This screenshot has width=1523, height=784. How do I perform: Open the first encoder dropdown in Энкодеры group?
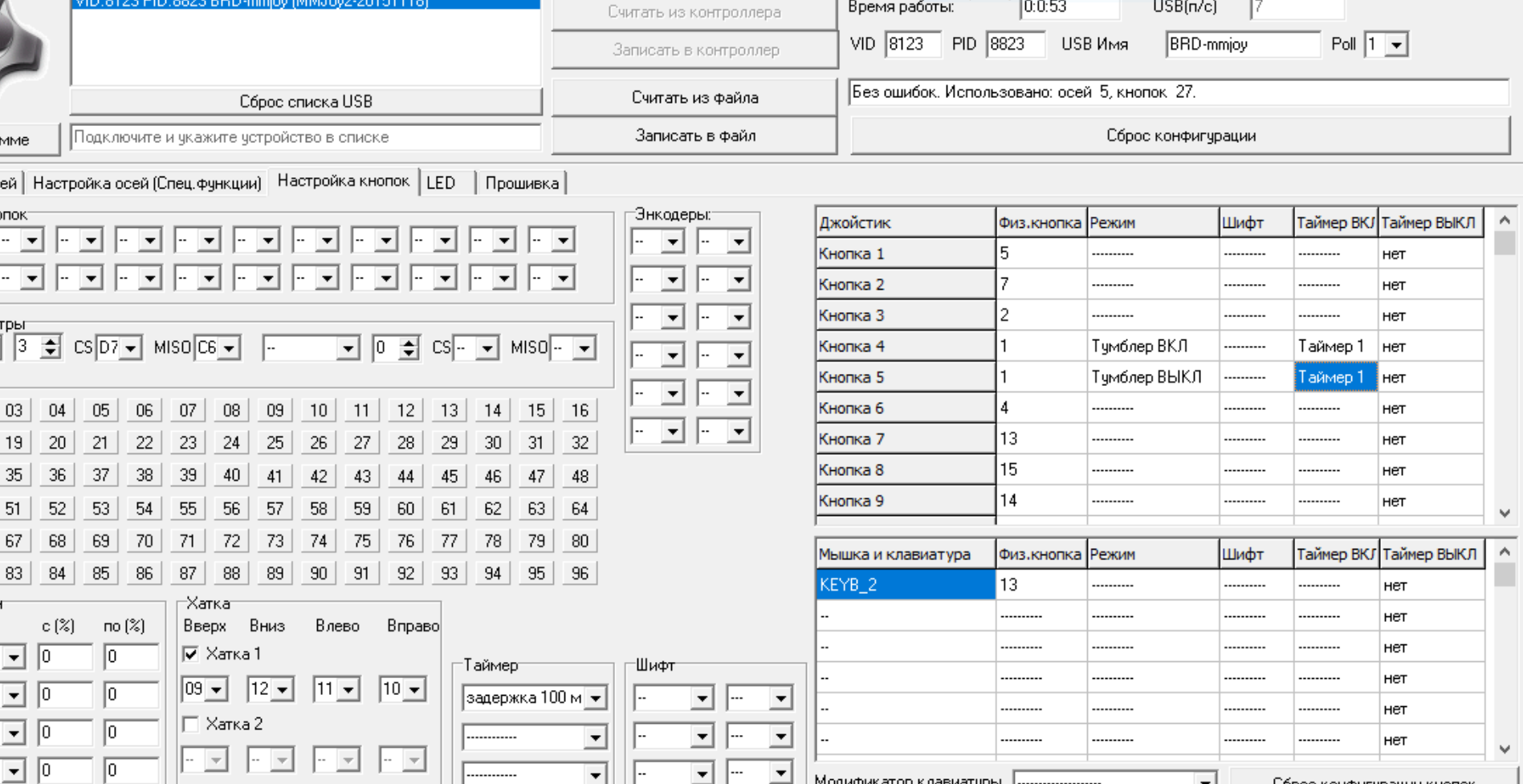pyautogui.click(x=673, y=242)
